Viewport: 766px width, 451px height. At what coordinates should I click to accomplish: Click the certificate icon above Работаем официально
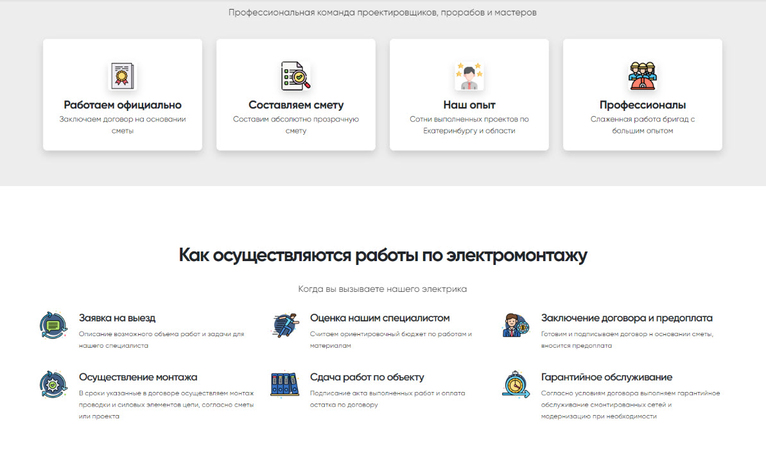coord(122,76)
